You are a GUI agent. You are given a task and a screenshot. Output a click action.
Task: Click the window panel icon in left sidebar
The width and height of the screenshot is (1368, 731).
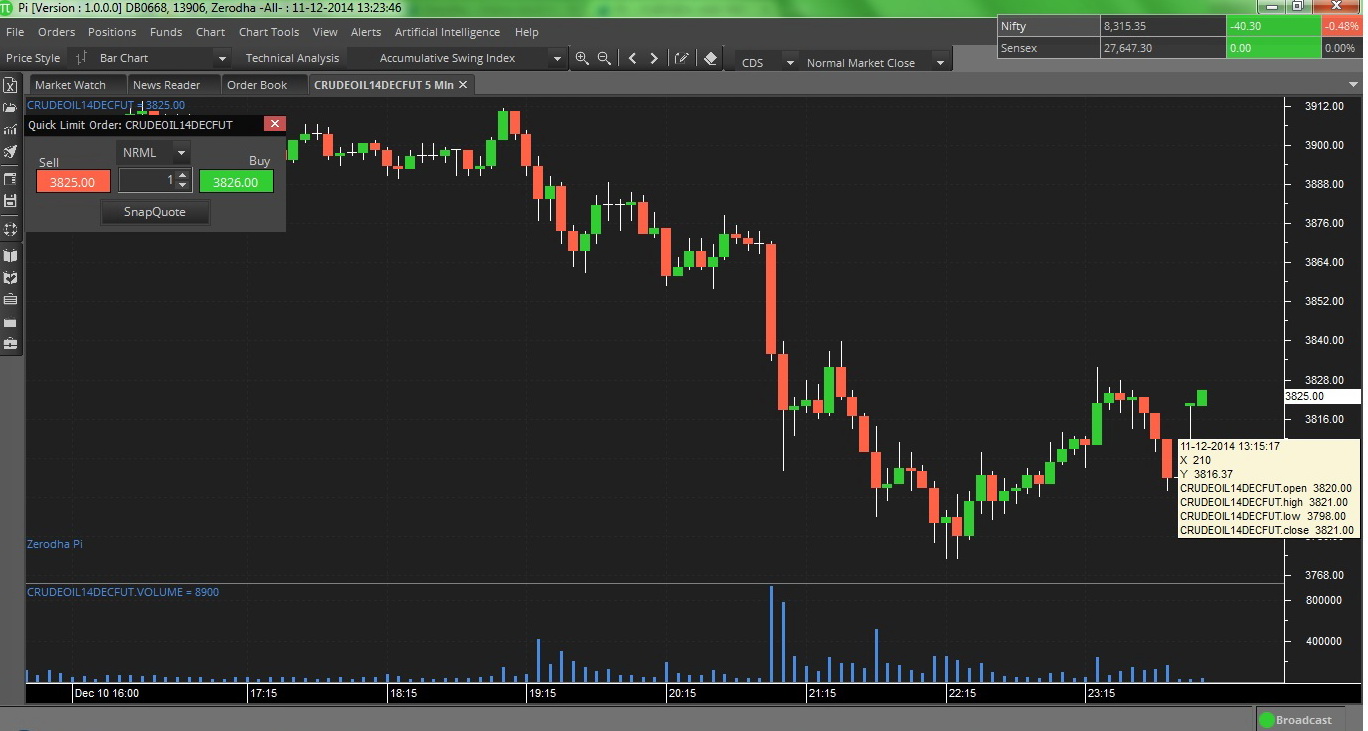point(10,179)
